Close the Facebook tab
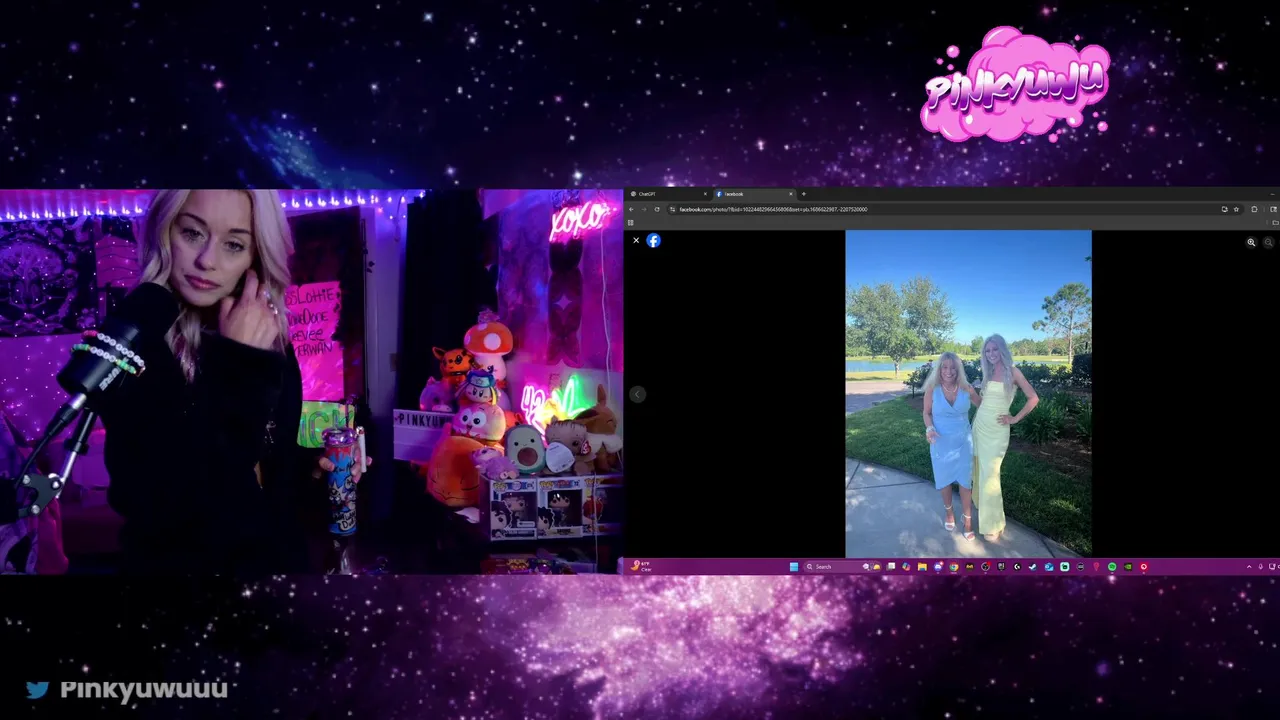Viewport: 1280px width, 720px height. (x=790, y=194)
